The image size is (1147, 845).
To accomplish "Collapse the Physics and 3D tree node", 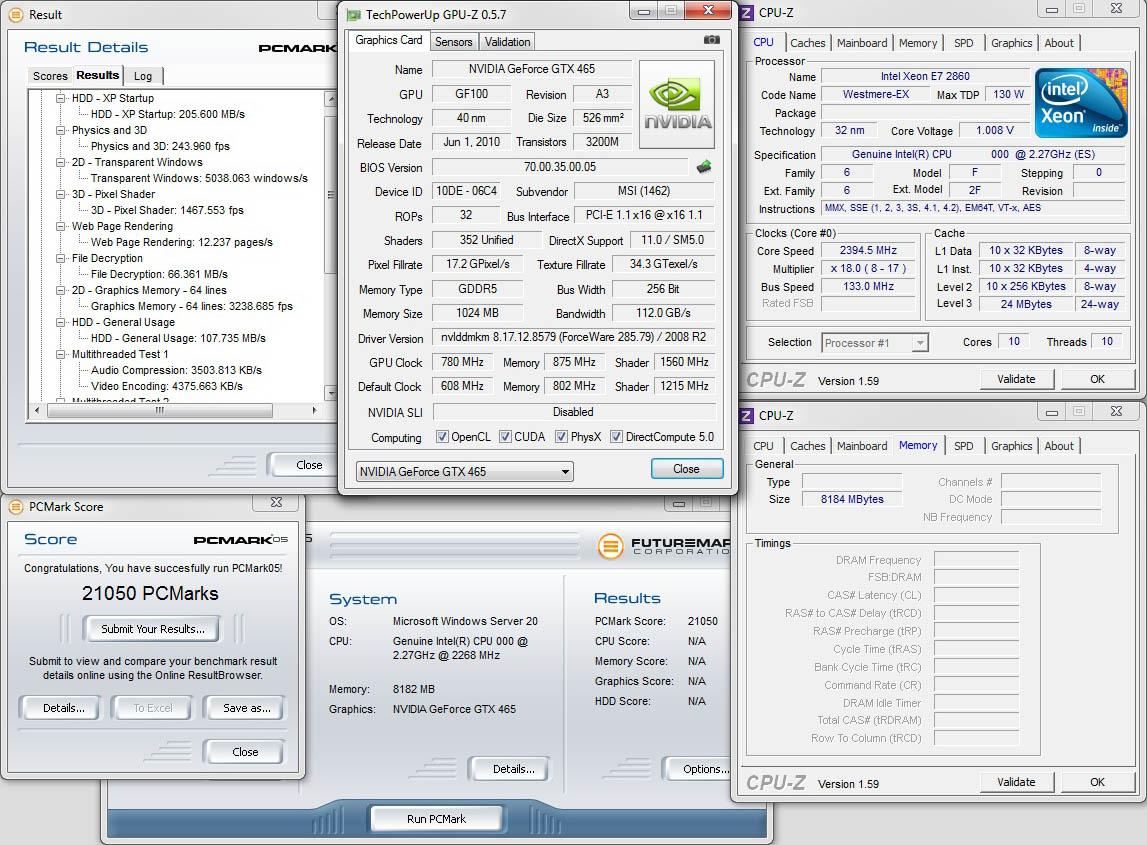I will pyautogui.click(x=61, y=130).
